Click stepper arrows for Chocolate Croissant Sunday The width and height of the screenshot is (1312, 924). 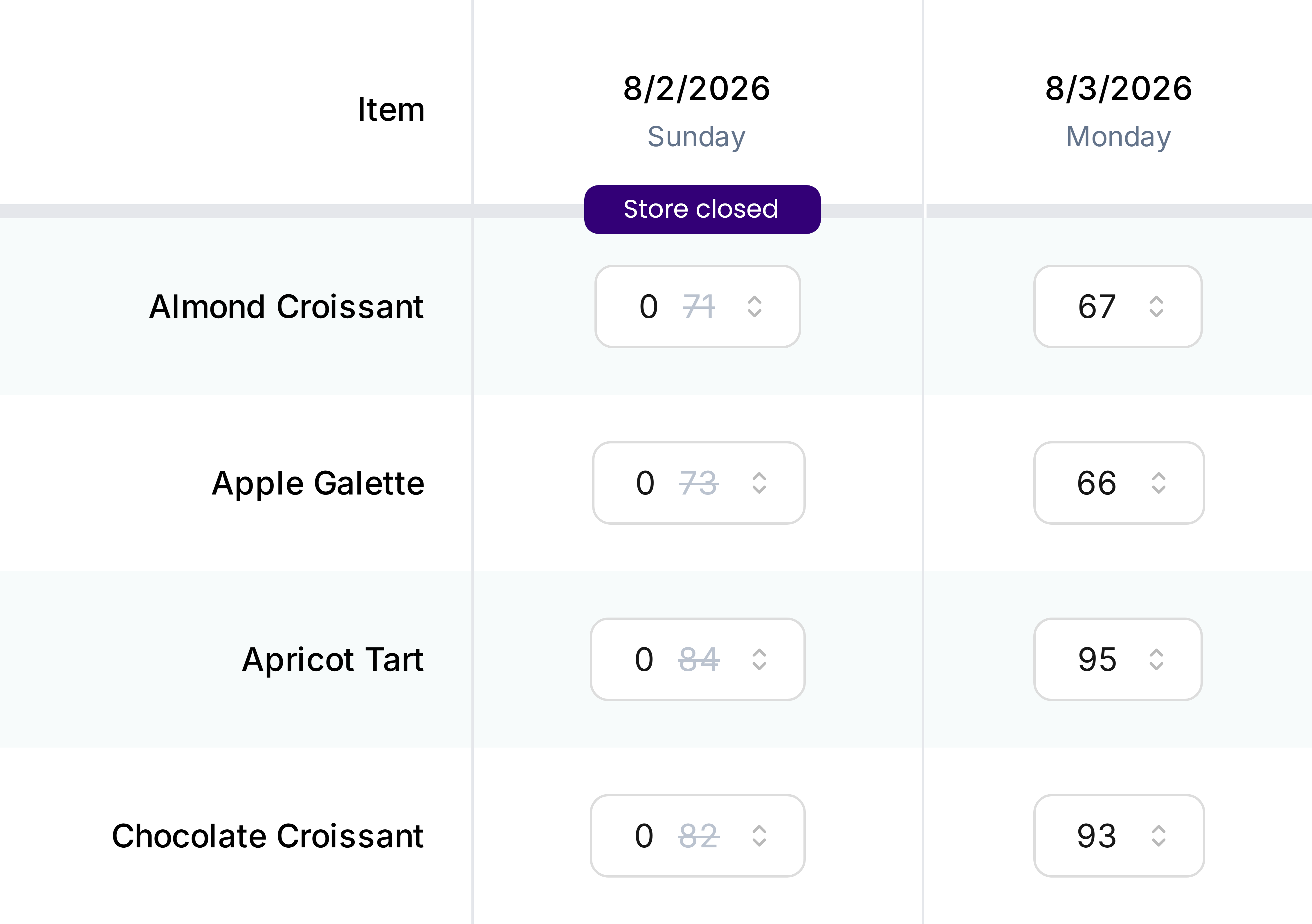click(759, 836)
